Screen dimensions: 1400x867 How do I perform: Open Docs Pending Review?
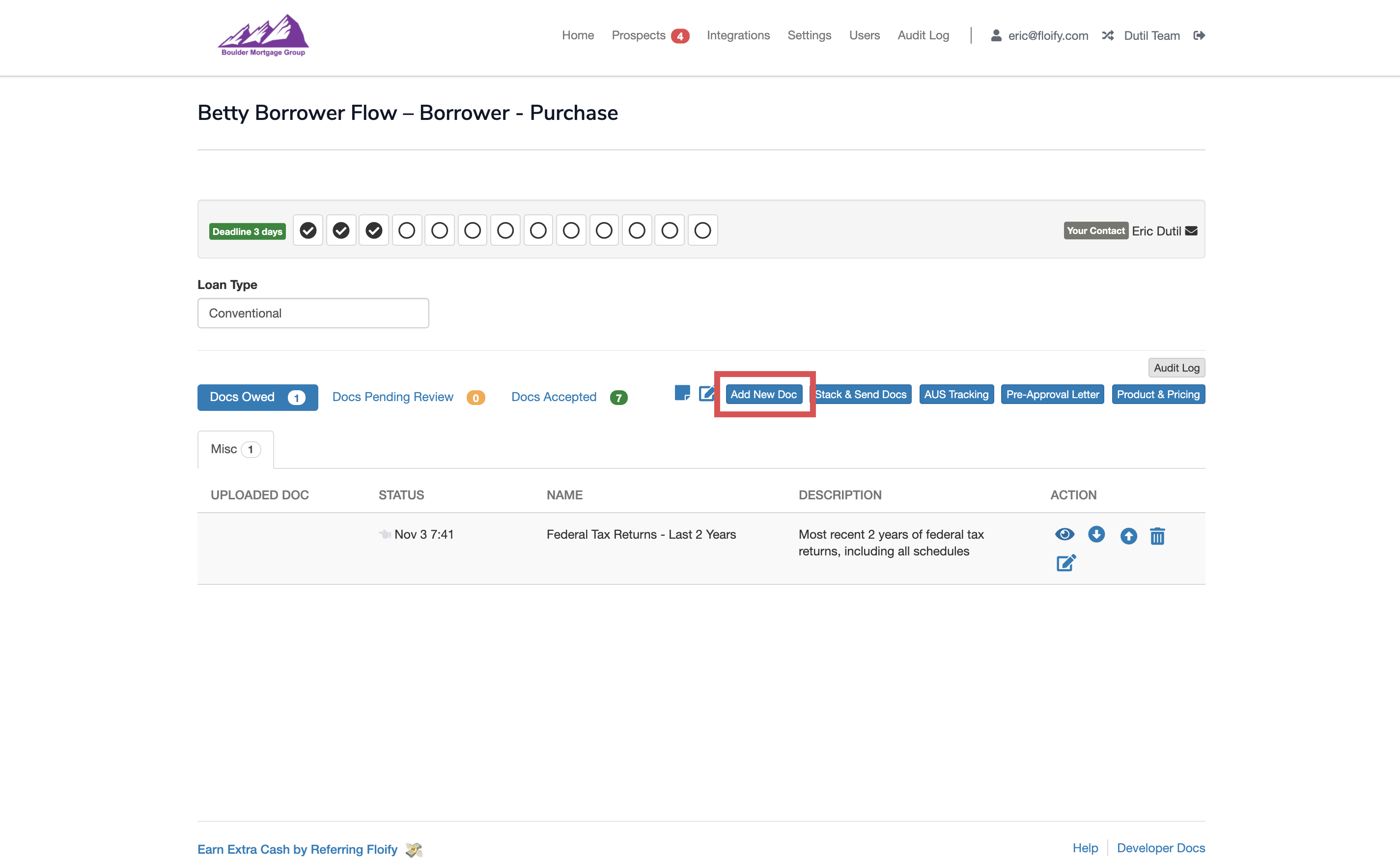[392, 396]
